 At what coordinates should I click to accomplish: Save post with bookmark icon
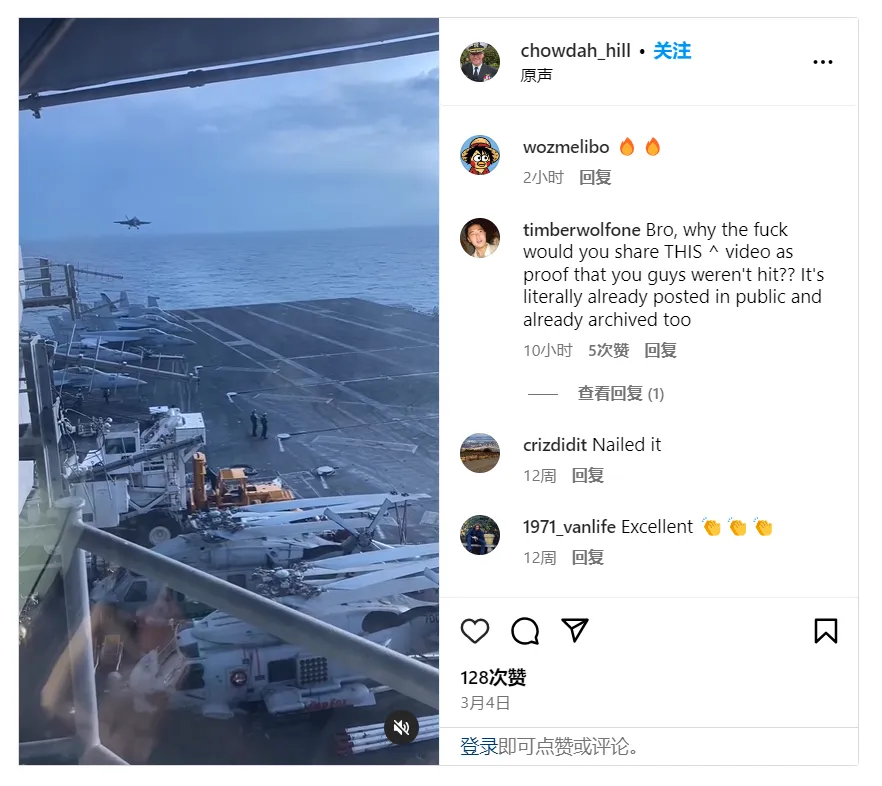pos(826,630)
